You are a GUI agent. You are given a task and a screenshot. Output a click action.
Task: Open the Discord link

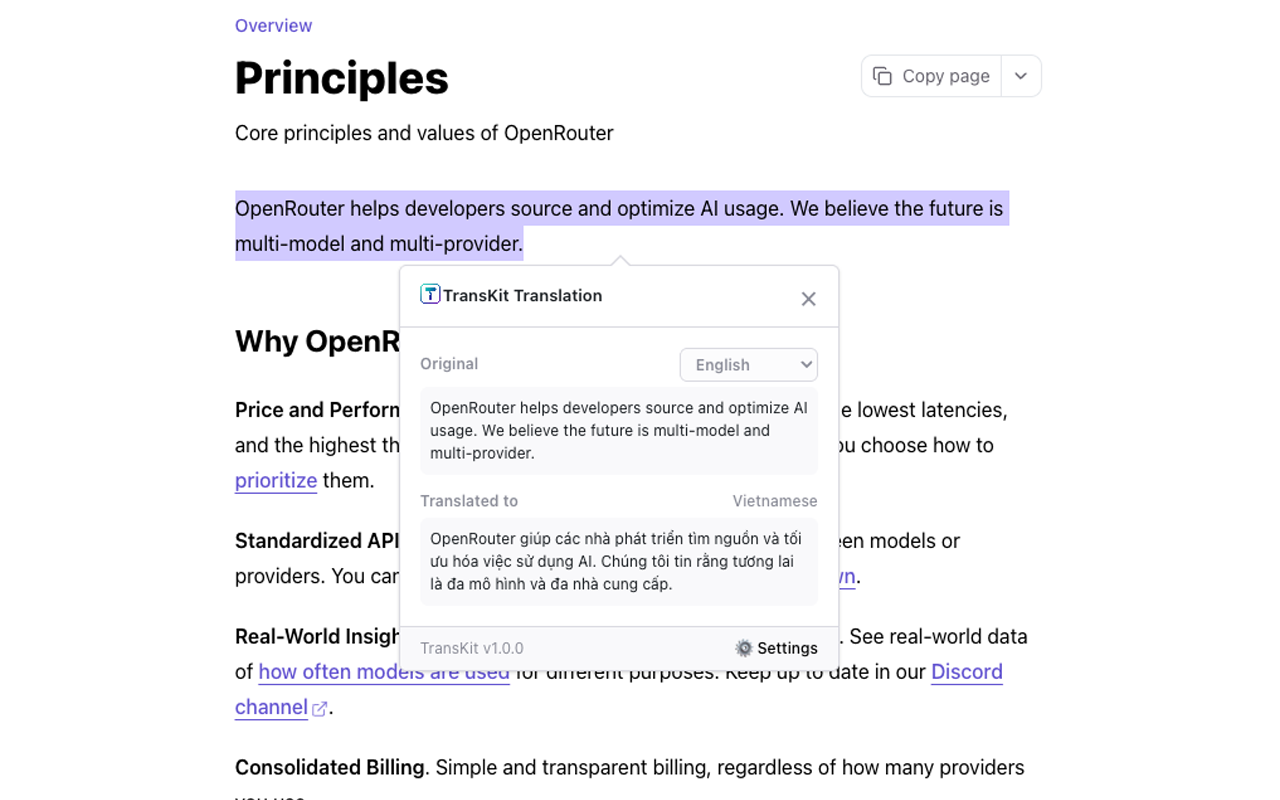coord(966,672)
